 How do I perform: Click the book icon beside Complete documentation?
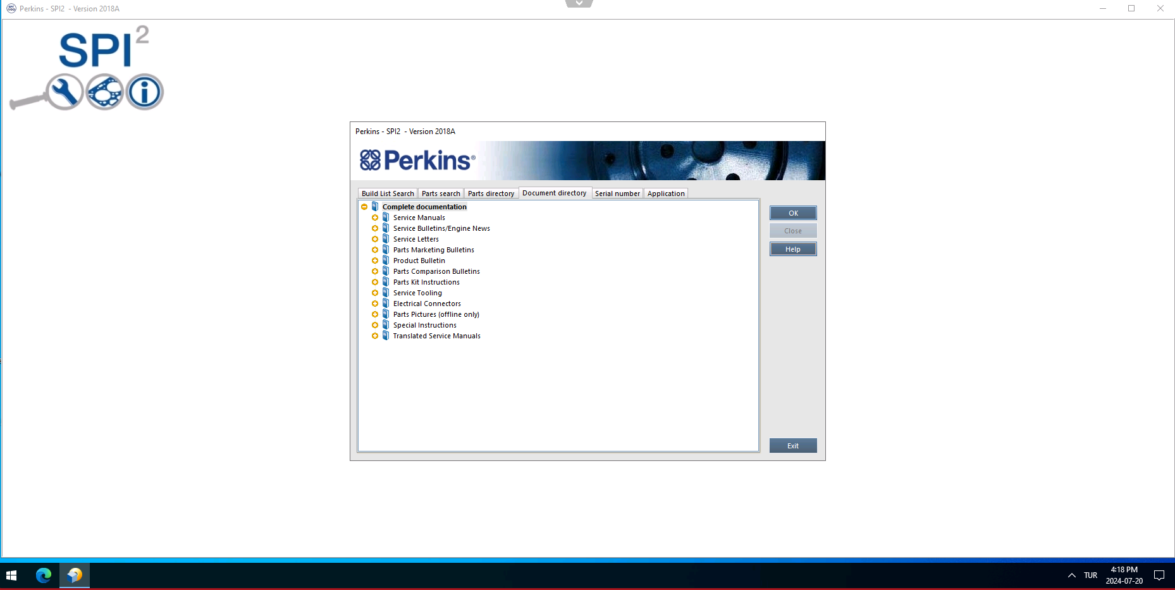pyautogui.click(x=375, y=206)
